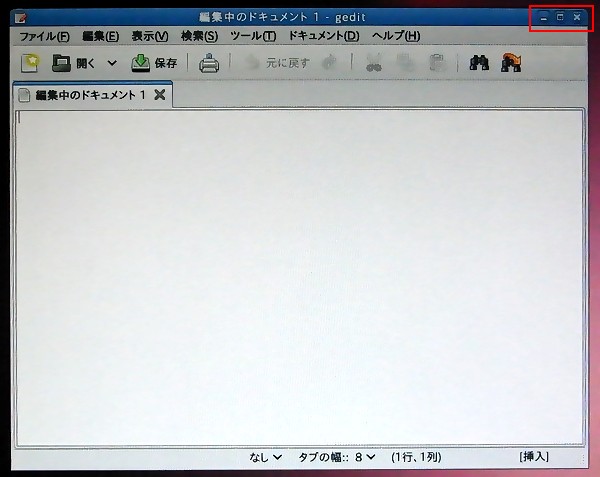600x477 pixels.
Task: Maximize the gedit window
Action: [x=560, y=17]
